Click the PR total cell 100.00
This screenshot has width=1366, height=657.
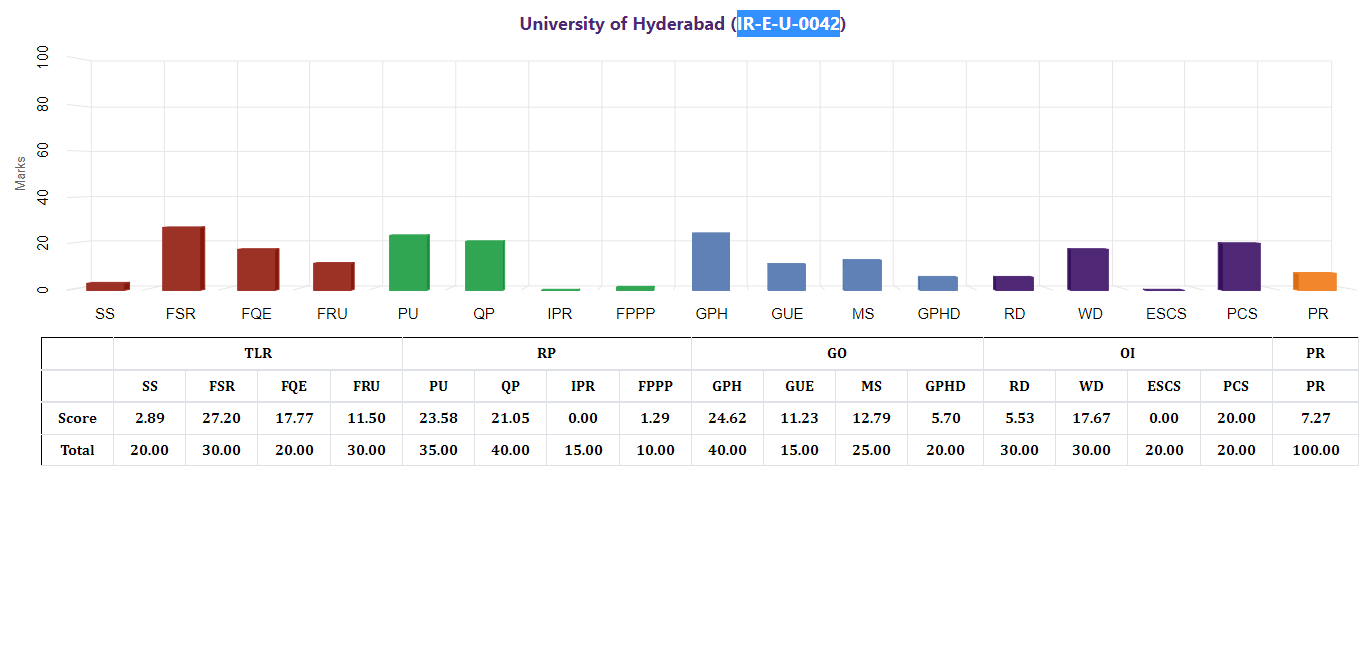(1315, 450)
